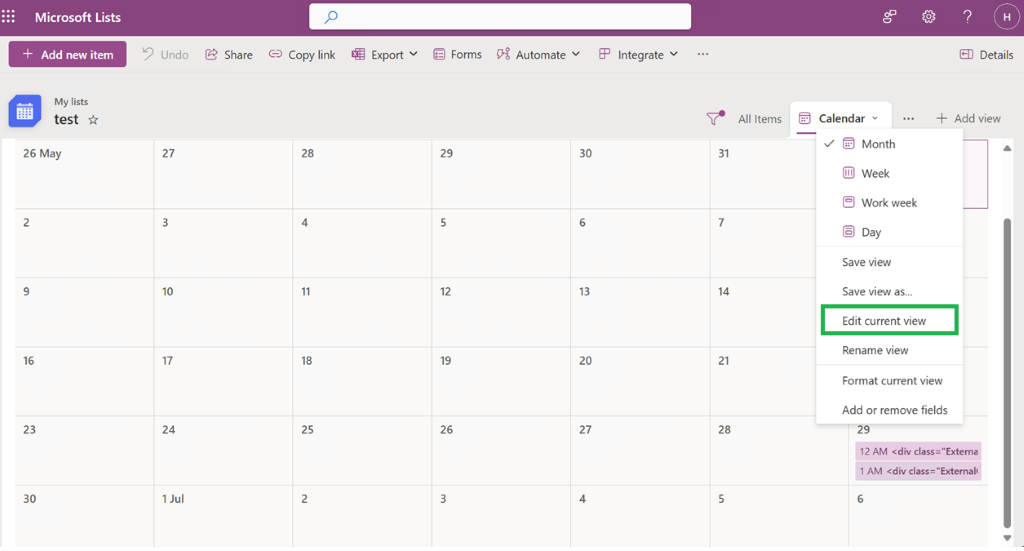Click the Integrate icon
Image resolution: width=1024 pixels, height=551 pixels.
605,54
